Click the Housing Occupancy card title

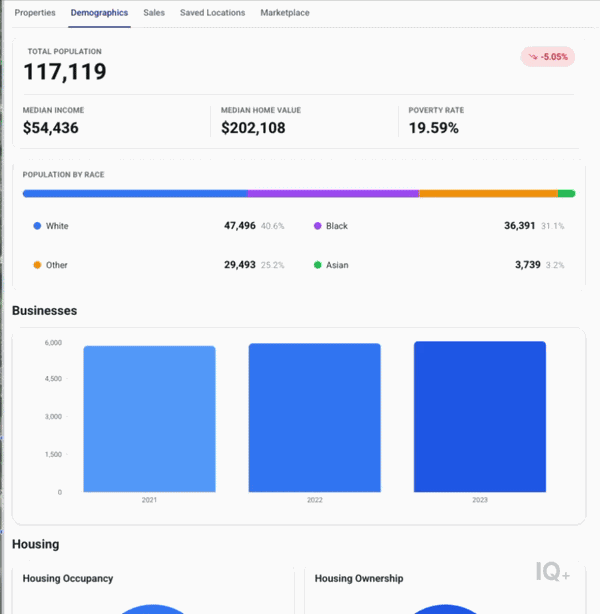tap(68, 578)
